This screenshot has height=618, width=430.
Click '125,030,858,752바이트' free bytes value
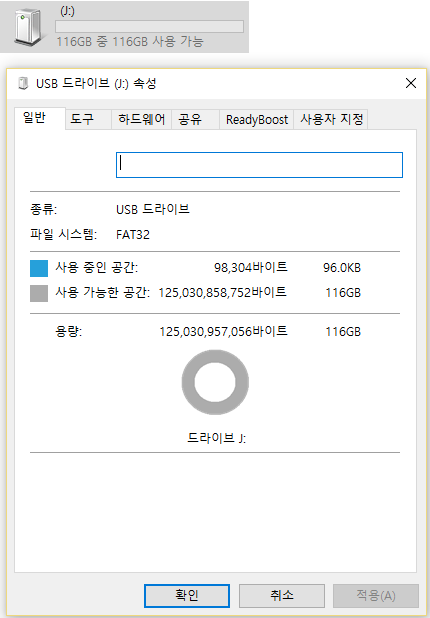[222, 293]
